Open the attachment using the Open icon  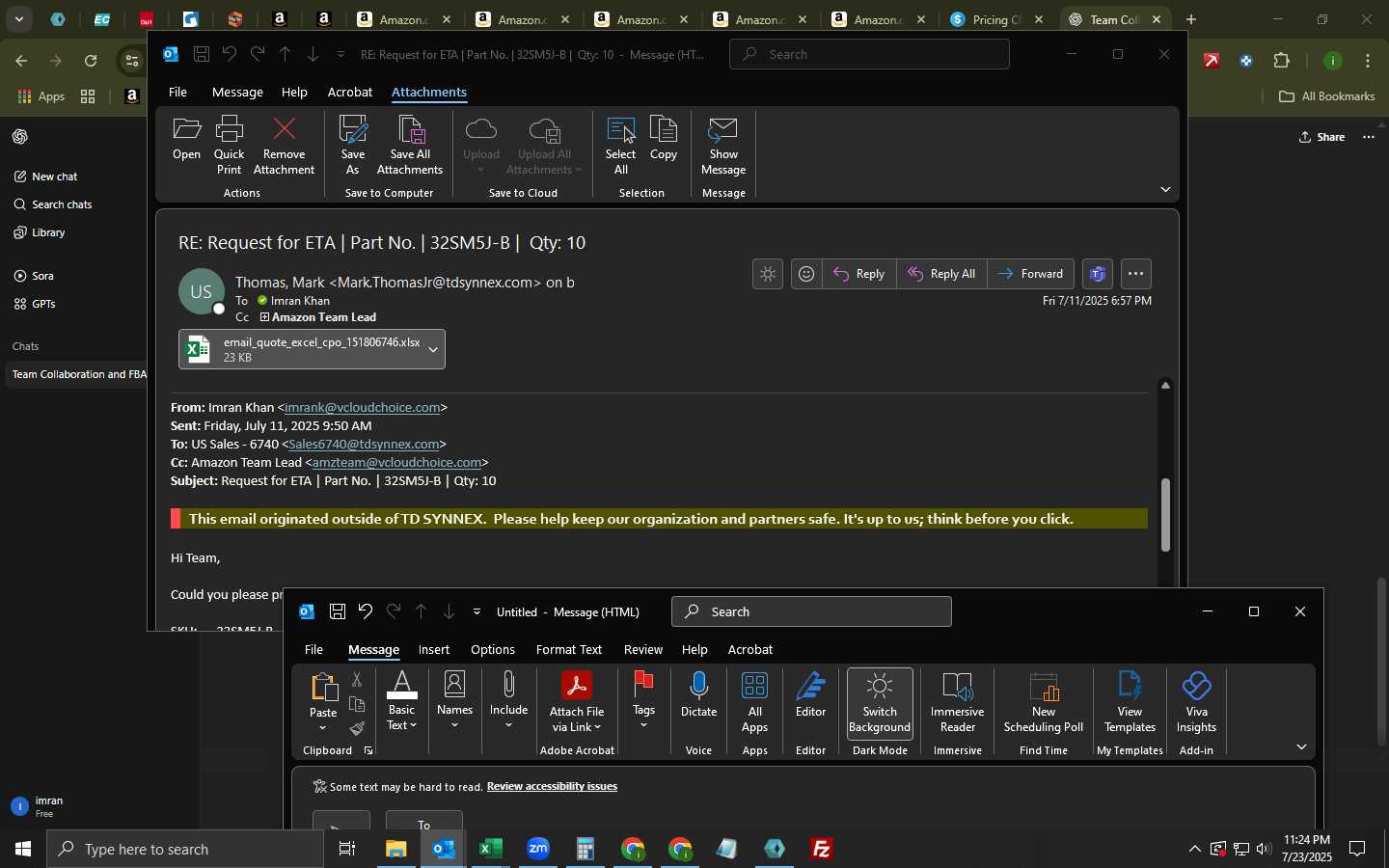[186, 138]
